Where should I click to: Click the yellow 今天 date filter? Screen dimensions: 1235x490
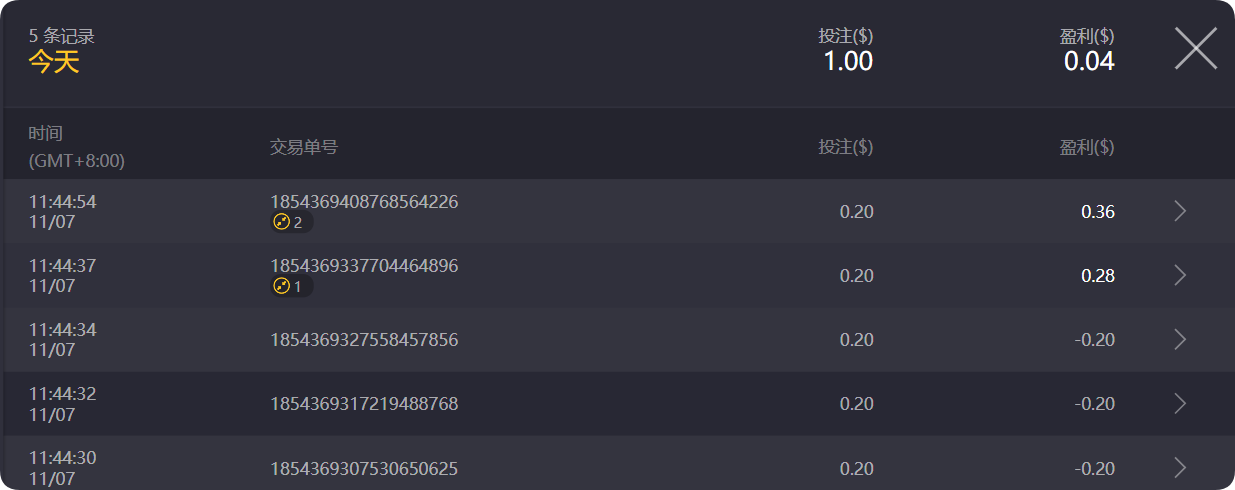click(53, 62)
